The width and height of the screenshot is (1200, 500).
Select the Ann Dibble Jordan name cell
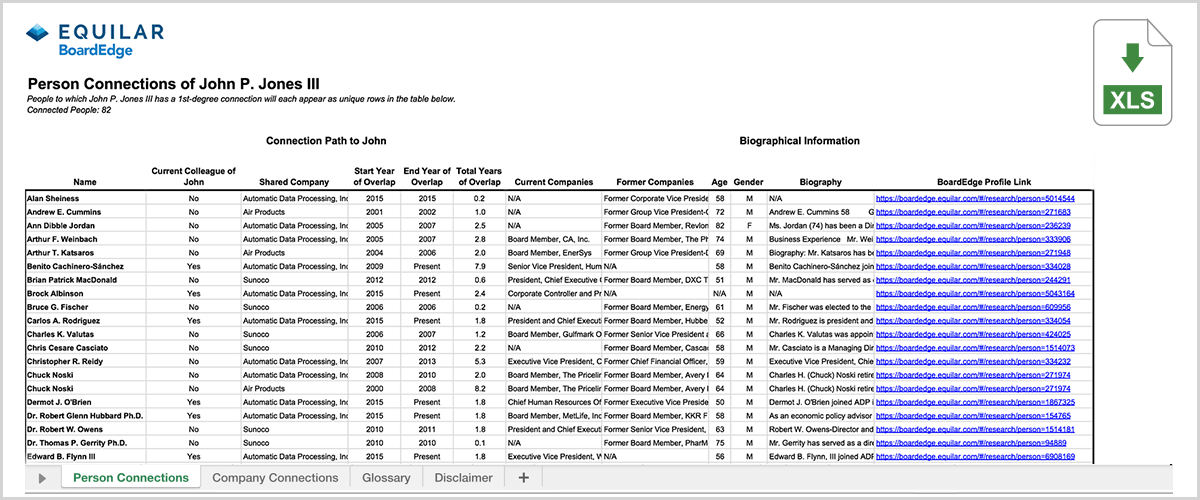point(85,226)
